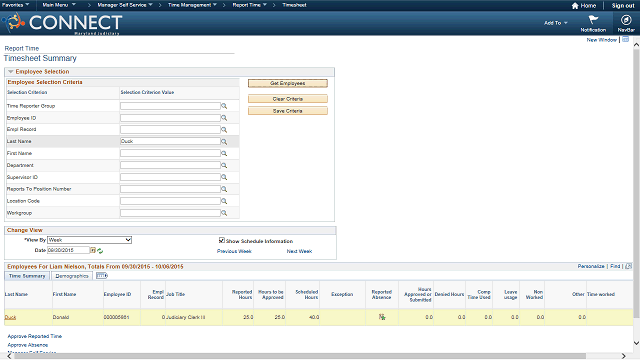The width and height of the screenshot is (640, 360).
Task: Click the Home house icon
Action: coord(575,6)
